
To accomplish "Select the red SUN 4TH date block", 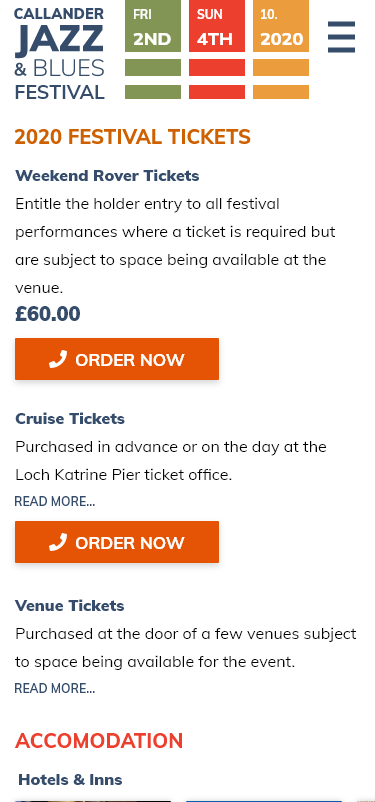I will (217, 26).
